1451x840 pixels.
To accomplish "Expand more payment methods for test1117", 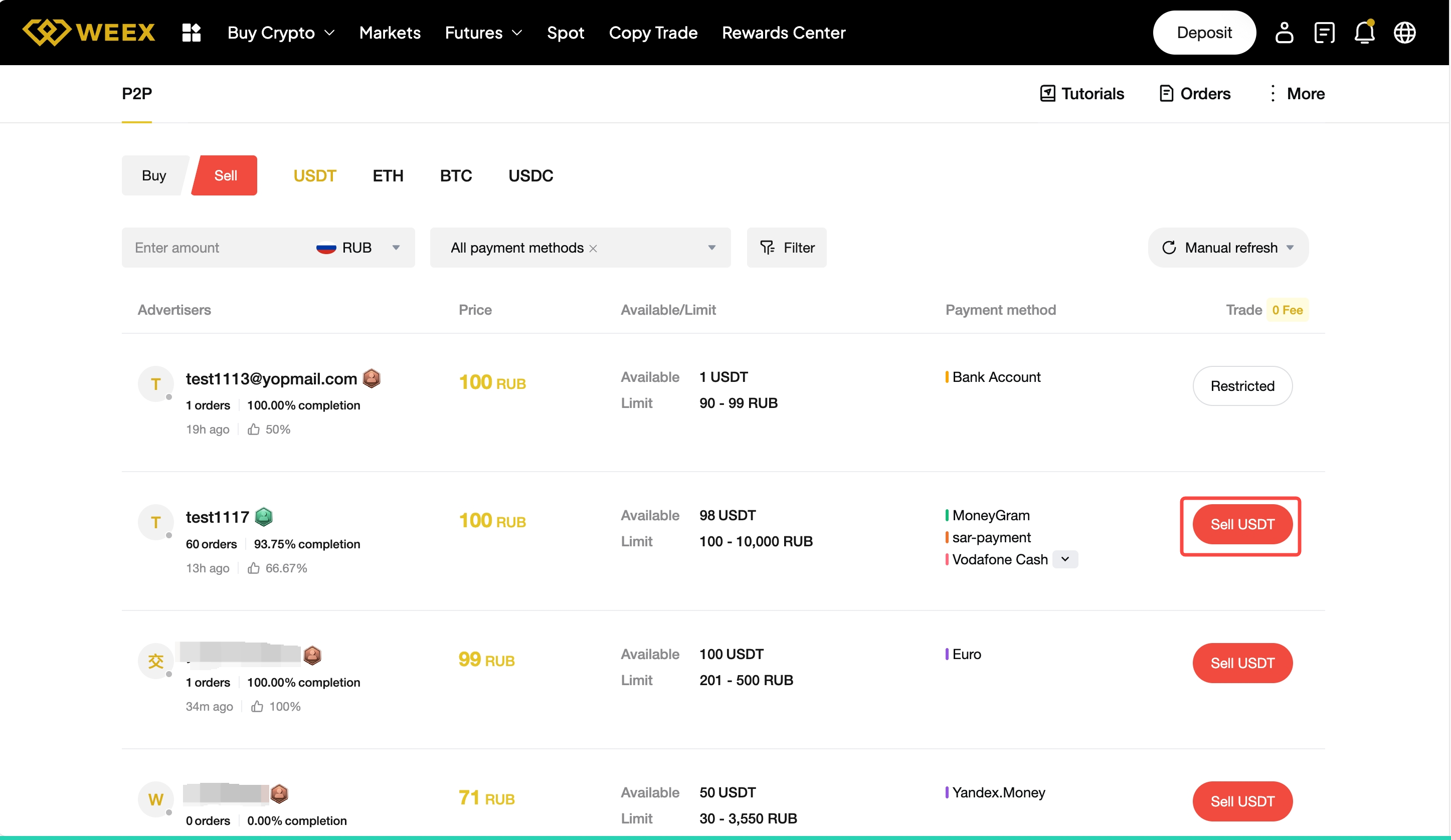I will point(1065,559).
